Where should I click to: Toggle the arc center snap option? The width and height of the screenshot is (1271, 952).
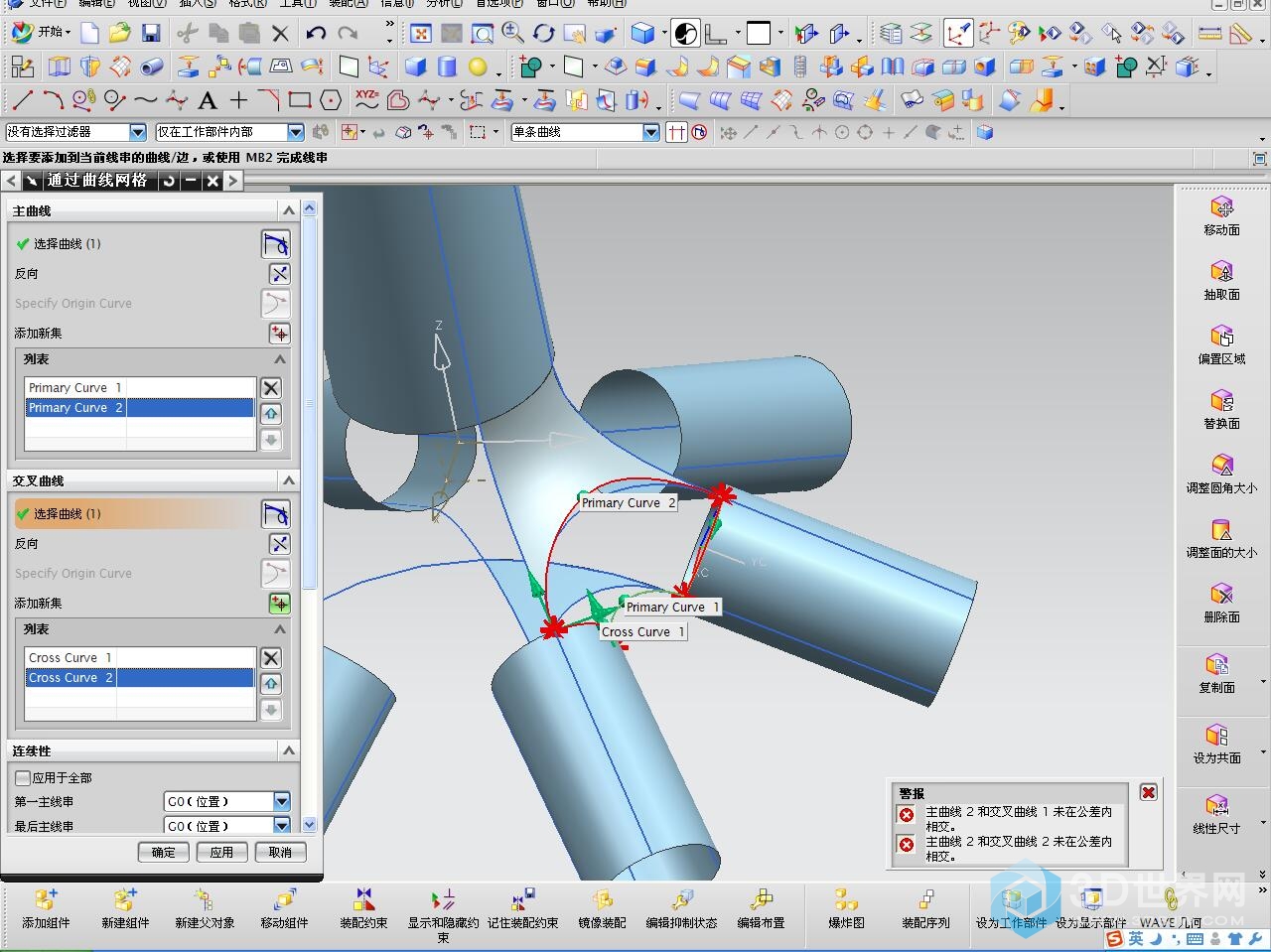click(842, 132)
